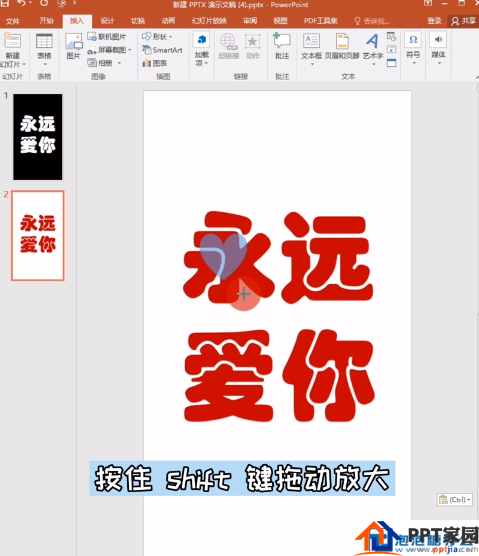The width and height of the screenshot is (479, 556).
Task: Open the quick access toolbar customize arrow
Action: point(74,3)
